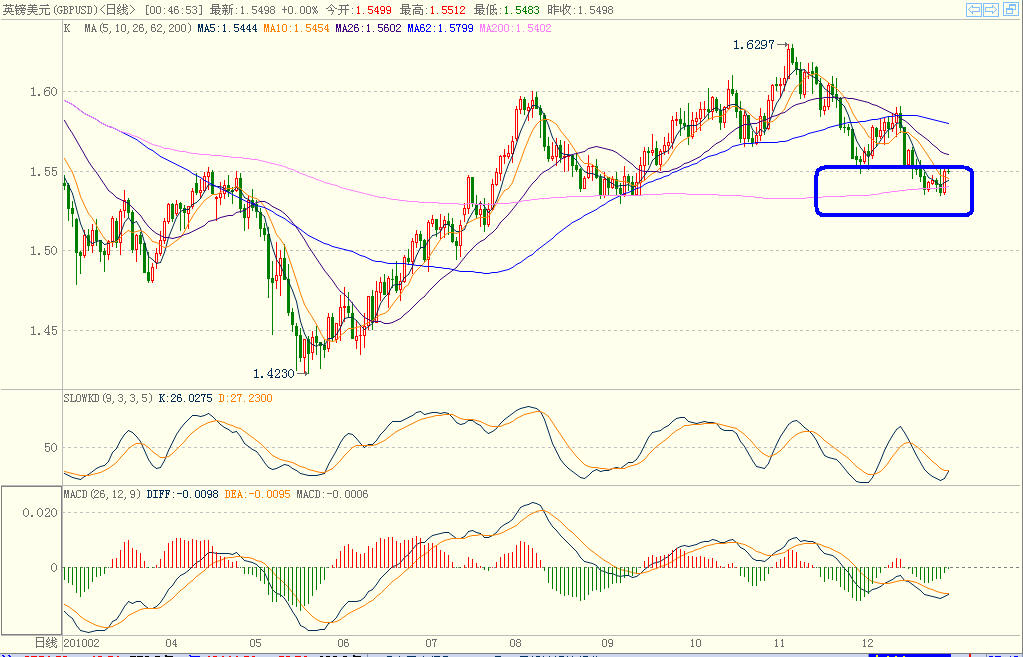This screenshot has height=657, width=1023.
Task: Click the K:26.0275 value
Action: (185, 398)
